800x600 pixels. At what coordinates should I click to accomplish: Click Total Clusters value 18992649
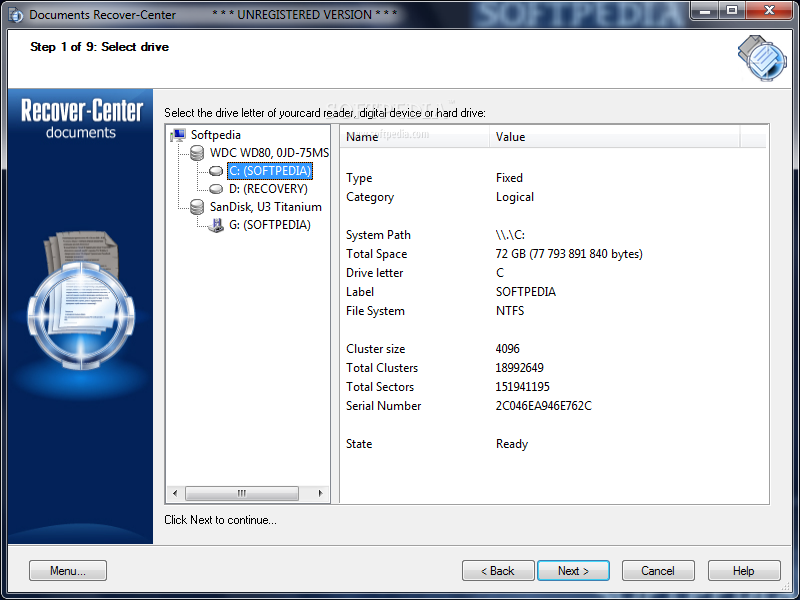pyautogui.click(x=519, y=368)
